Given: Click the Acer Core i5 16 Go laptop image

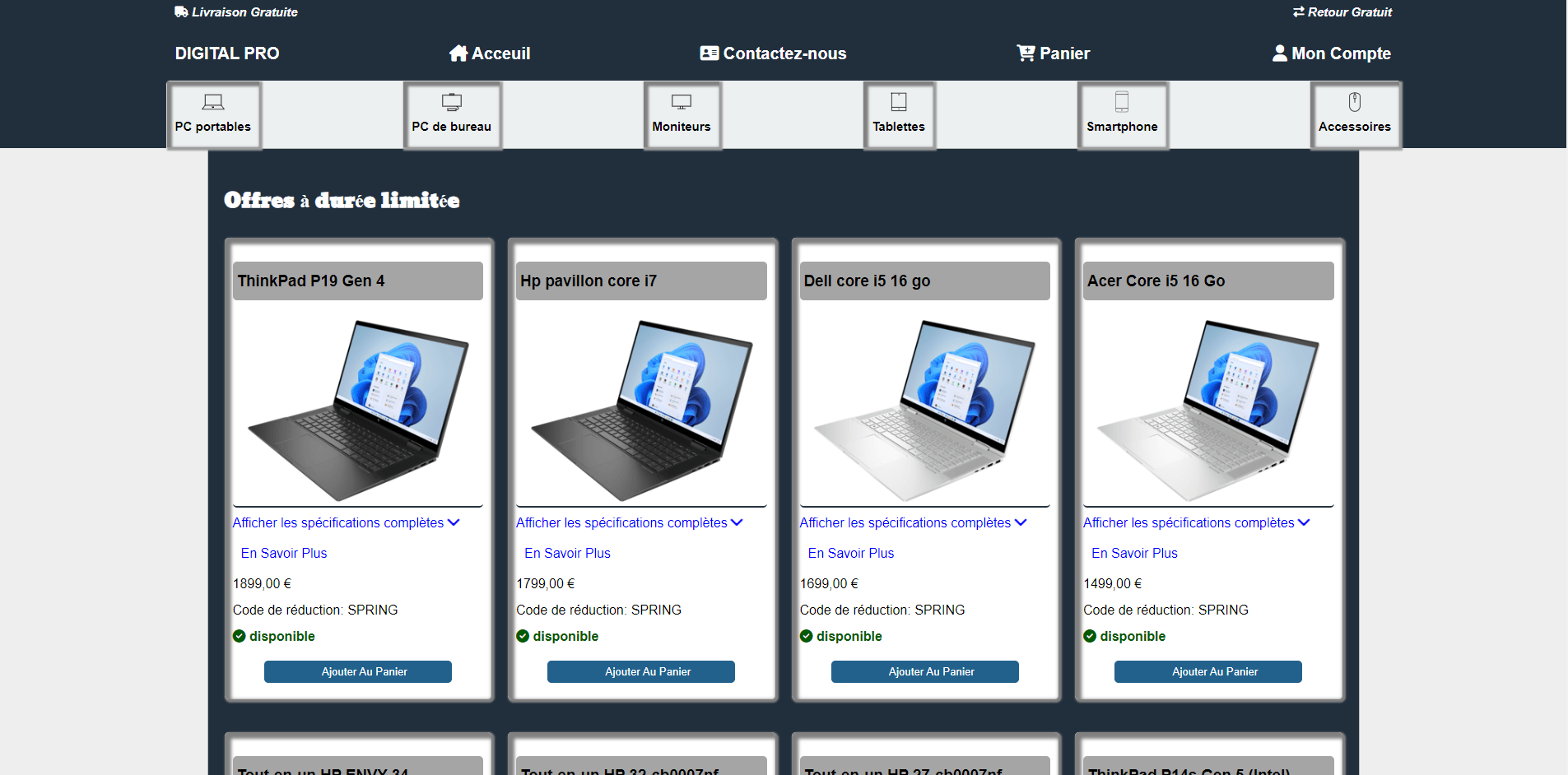Looking at the screenshot, I should click(x=1208, y=410).
